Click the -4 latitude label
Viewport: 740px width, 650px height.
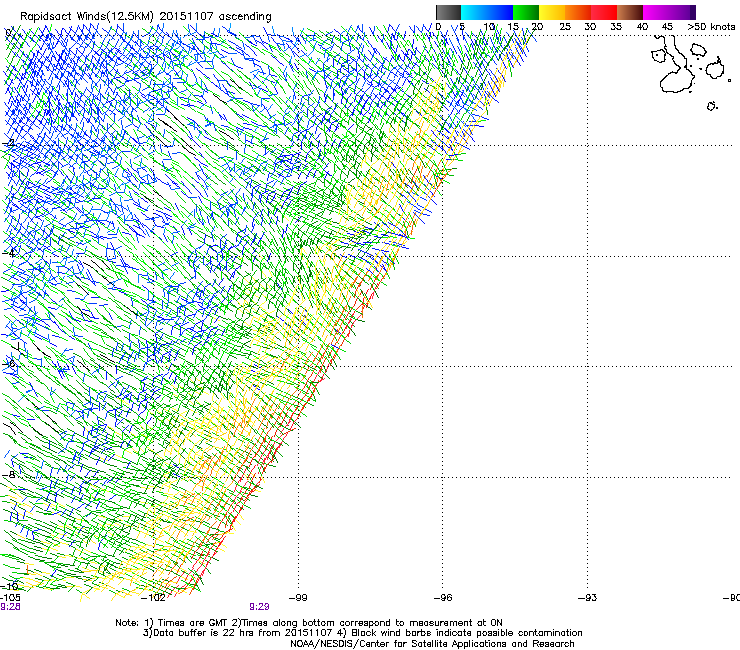pyautogui.click(x=8, y=253)
